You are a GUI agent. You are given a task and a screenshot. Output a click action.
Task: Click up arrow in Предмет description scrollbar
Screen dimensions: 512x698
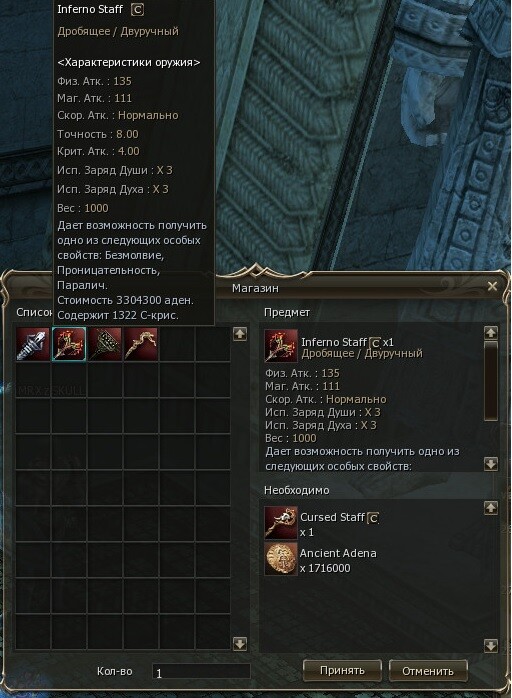(491, 333)
